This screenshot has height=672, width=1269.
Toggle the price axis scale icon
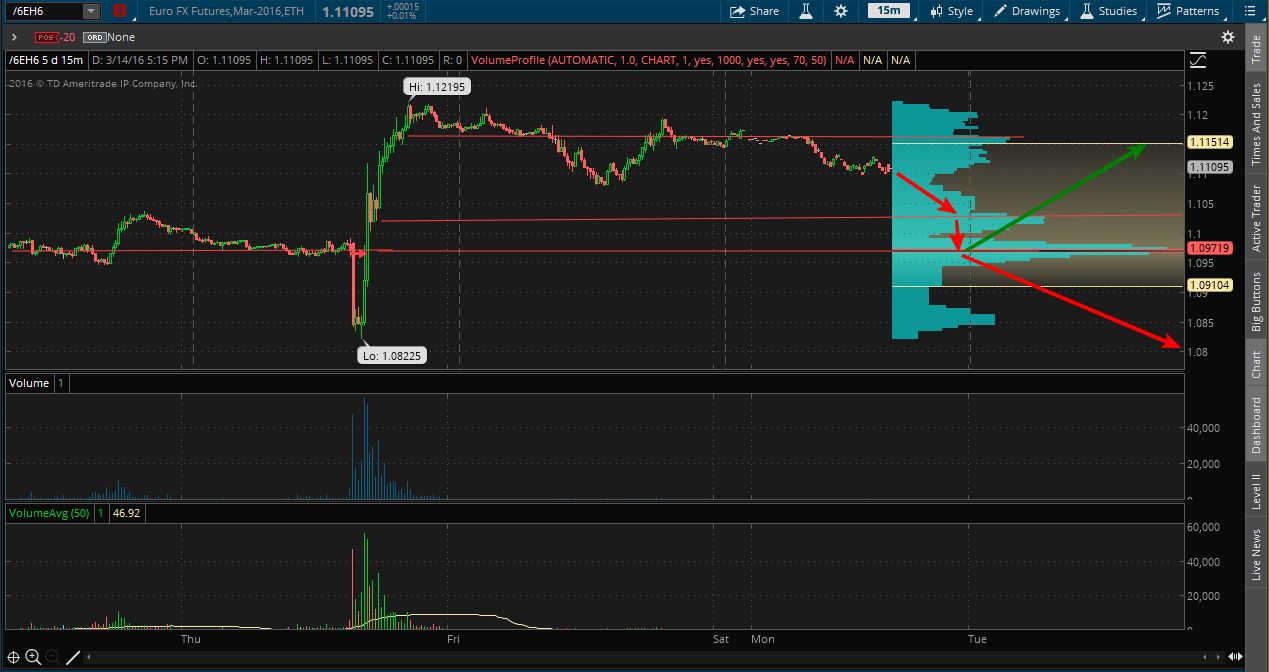1198,60
